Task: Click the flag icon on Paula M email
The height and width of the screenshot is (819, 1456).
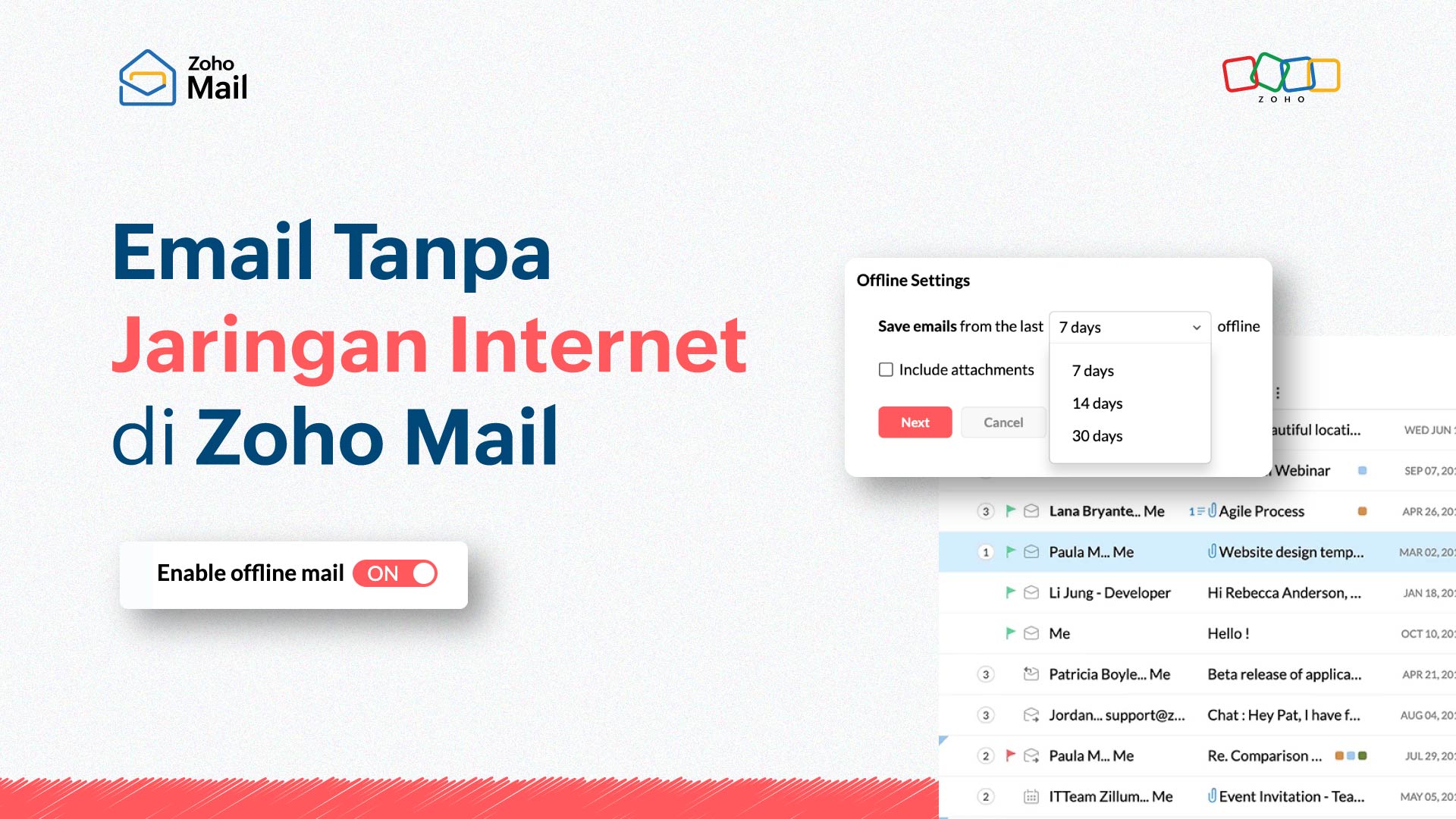Action: point(1009,553)
